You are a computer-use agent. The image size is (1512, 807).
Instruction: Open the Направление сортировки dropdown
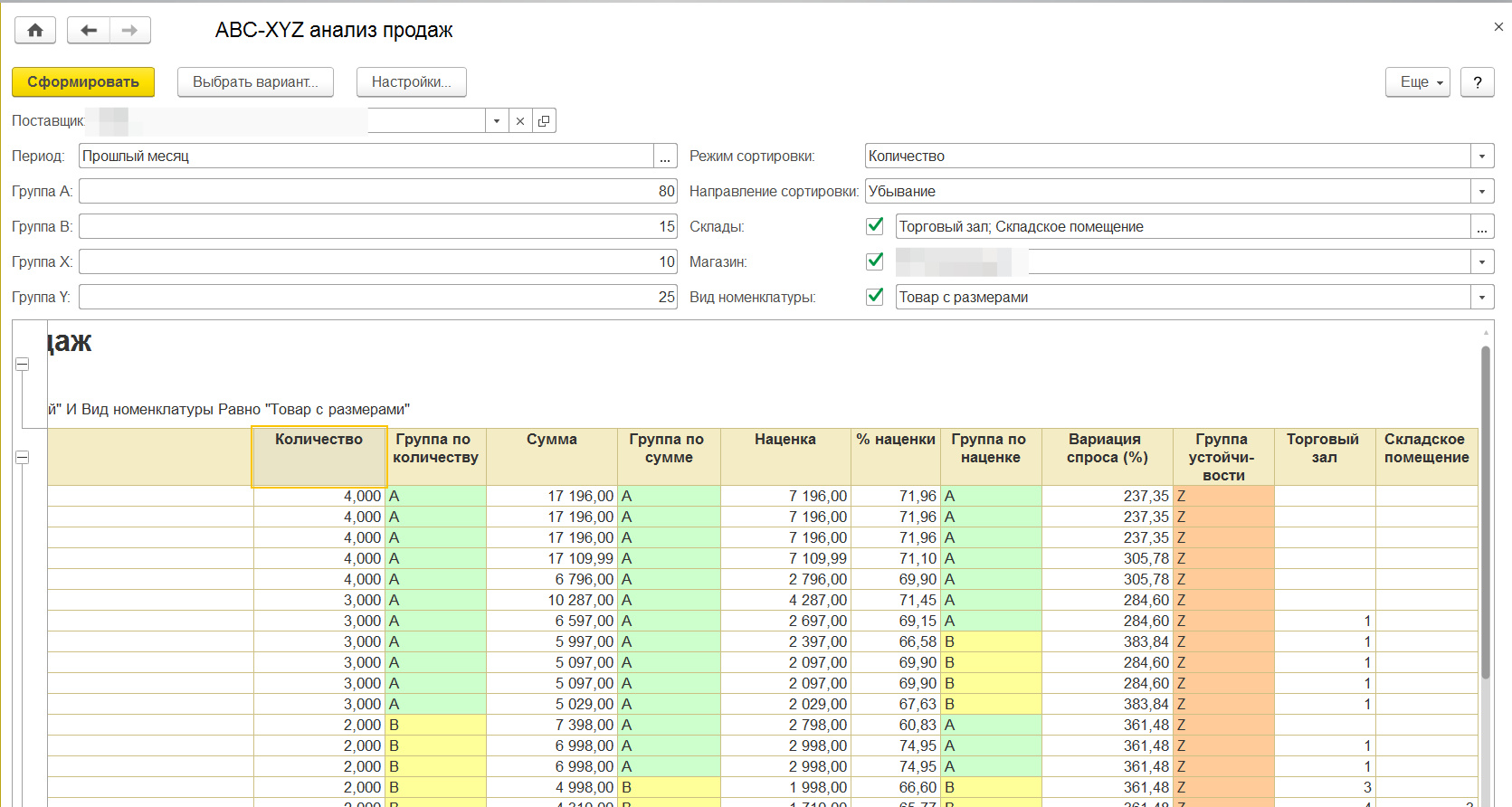tap(1481, 192)
